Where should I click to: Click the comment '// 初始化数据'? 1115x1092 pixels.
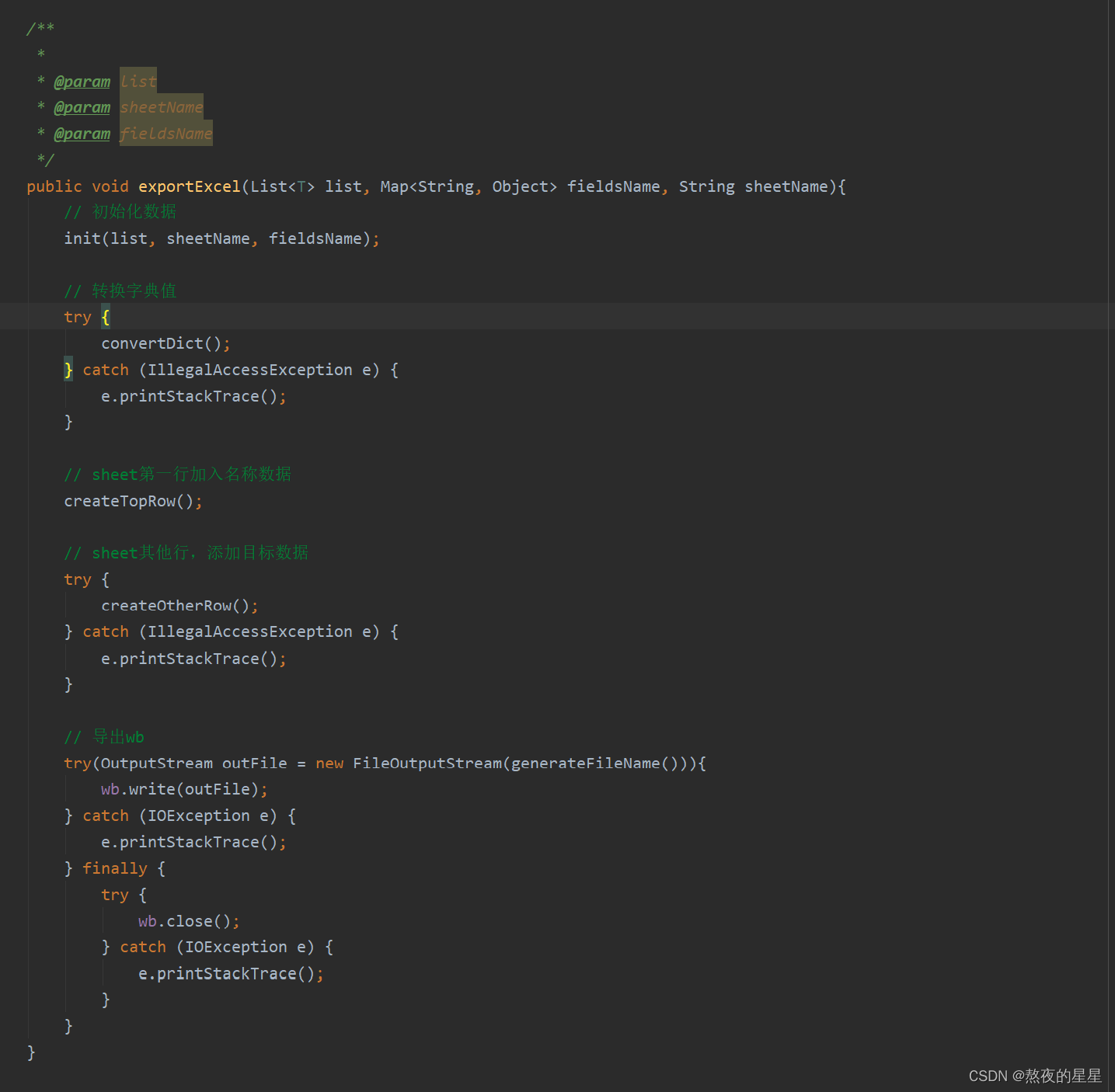[120, 212]
